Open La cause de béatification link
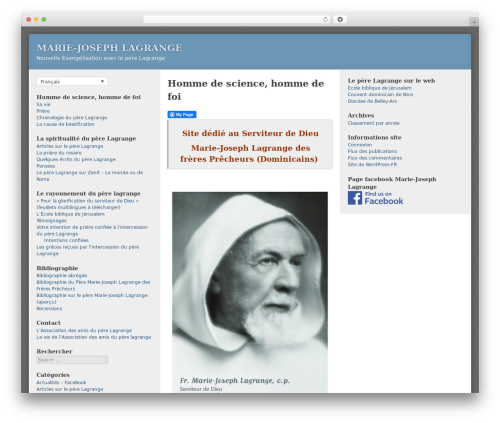The height and width of the screenshot is (423, 500). 65,124
